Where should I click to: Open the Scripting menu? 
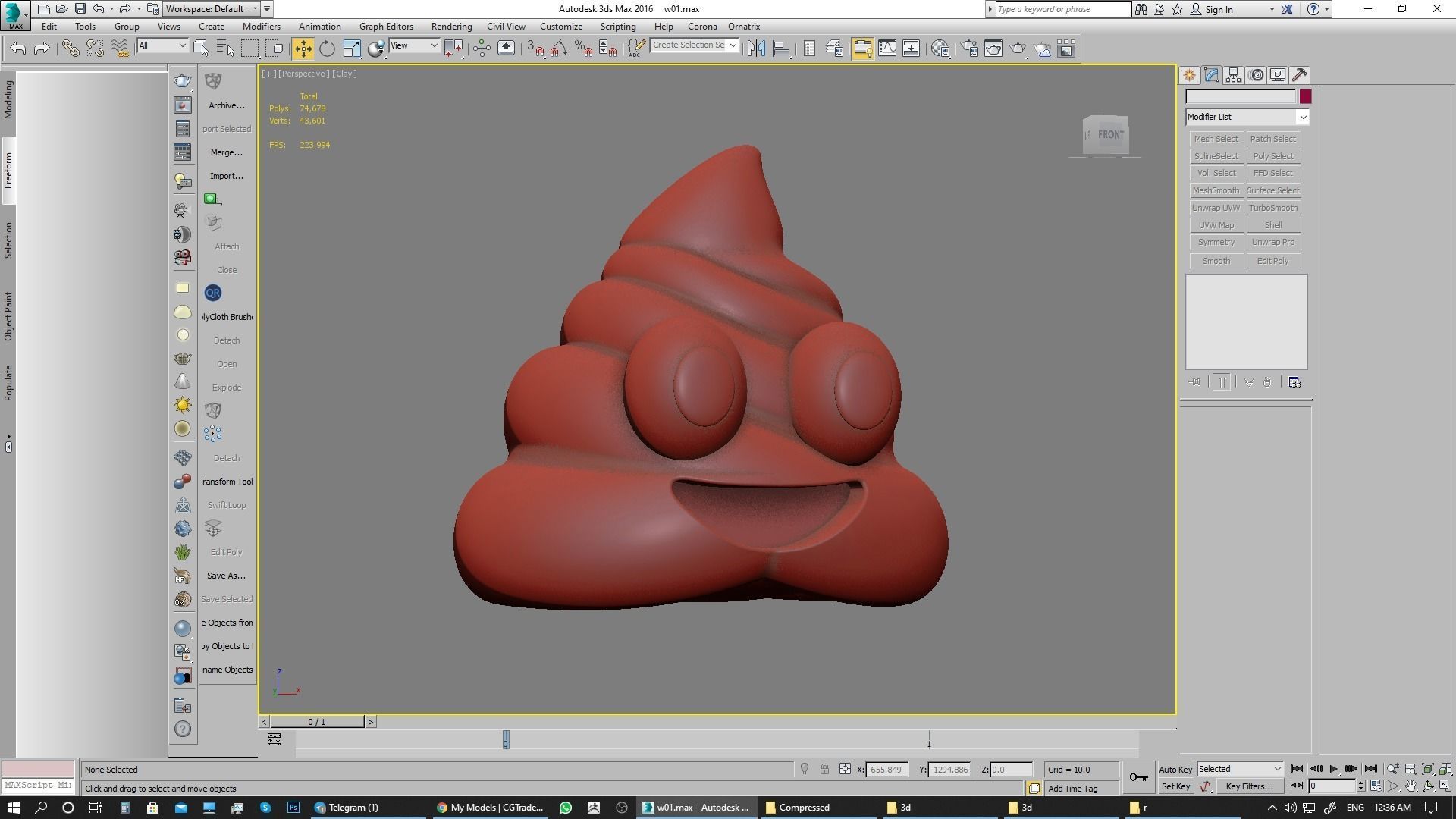tap(618, 26)
